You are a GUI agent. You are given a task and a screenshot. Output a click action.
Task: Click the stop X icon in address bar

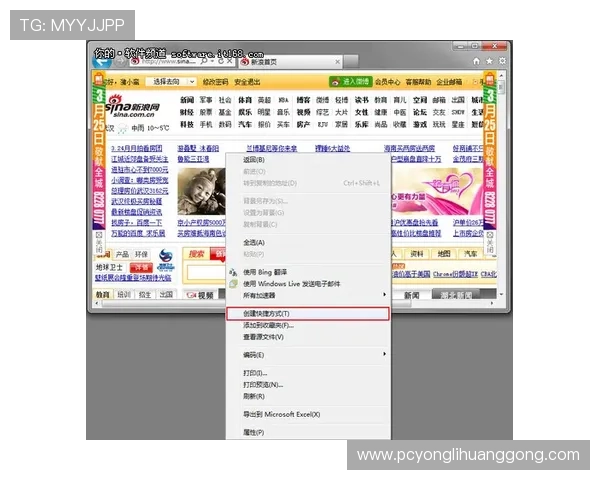(229, 61)
